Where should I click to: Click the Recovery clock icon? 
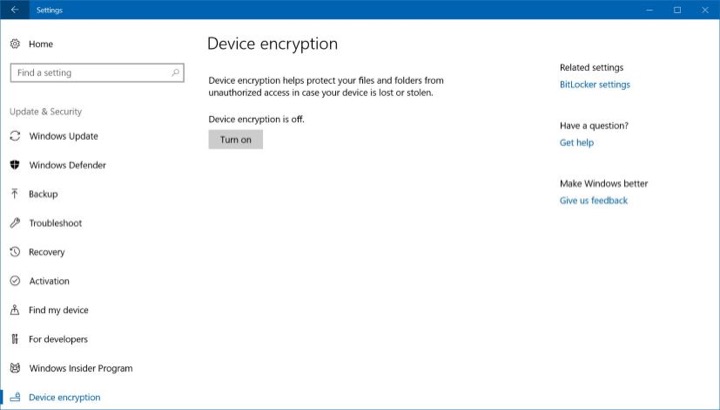pos(15,252)
